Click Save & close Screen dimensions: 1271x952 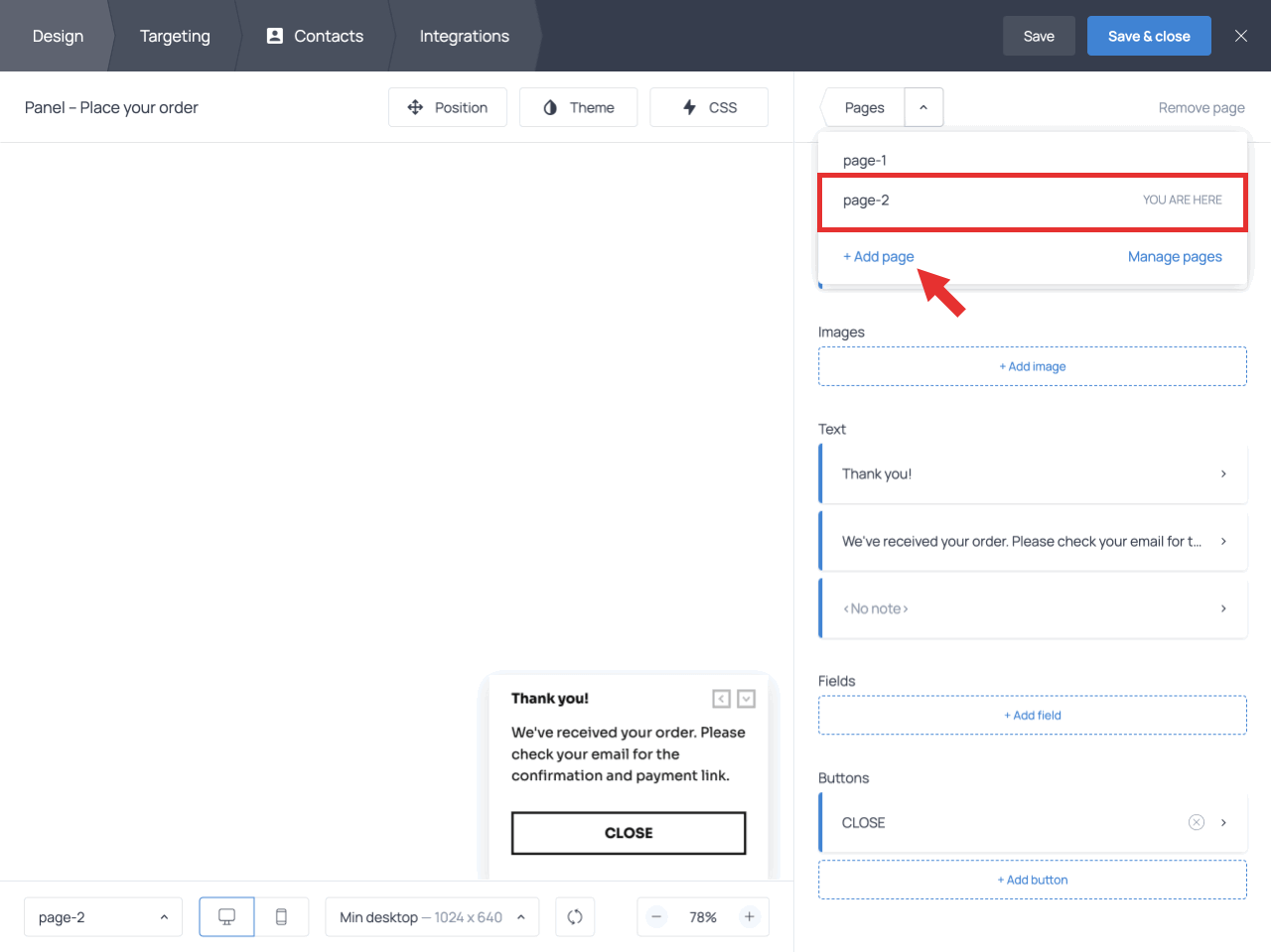1149,35
